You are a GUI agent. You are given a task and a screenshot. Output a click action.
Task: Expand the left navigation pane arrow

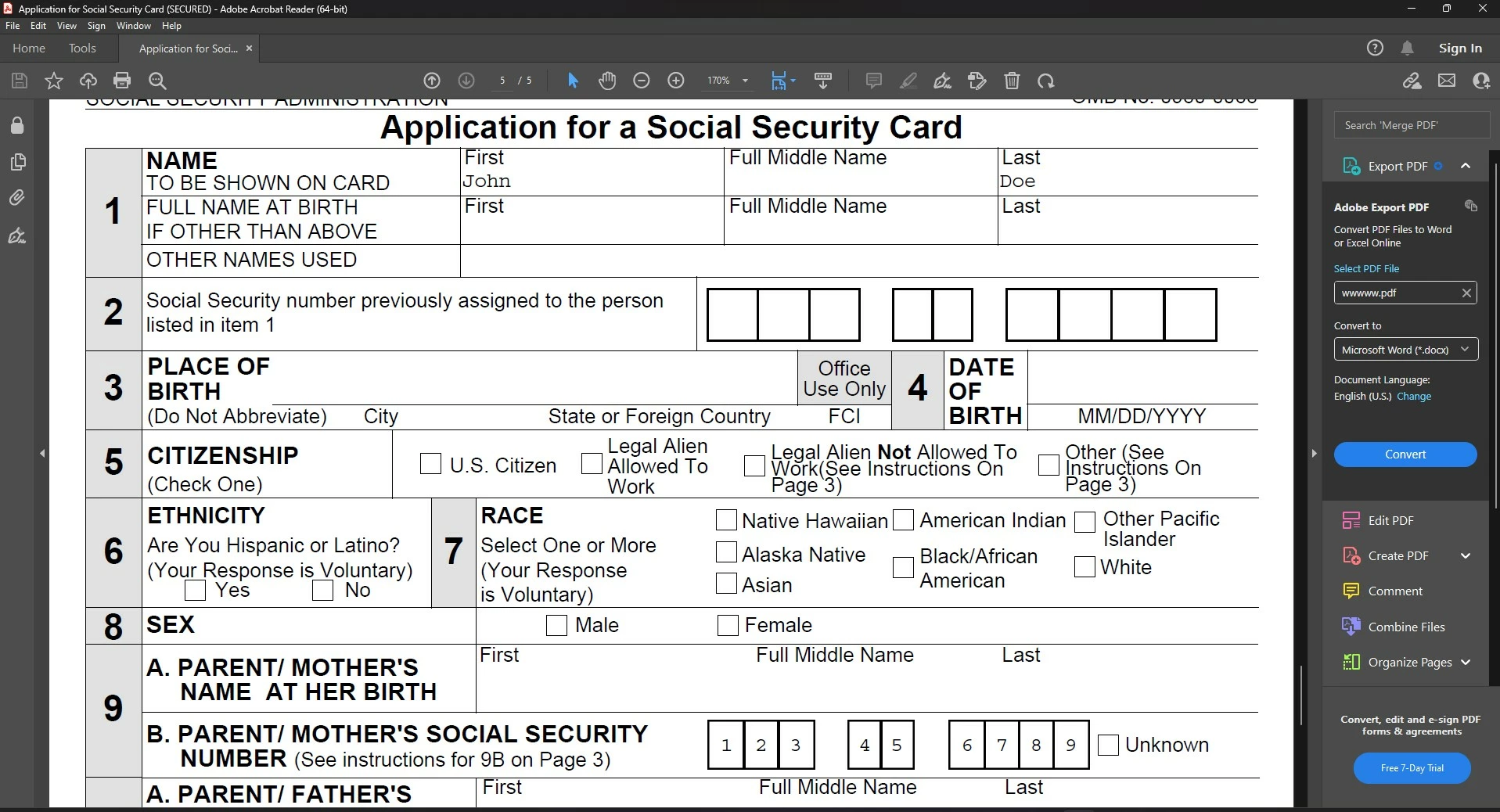pos(42,453)
